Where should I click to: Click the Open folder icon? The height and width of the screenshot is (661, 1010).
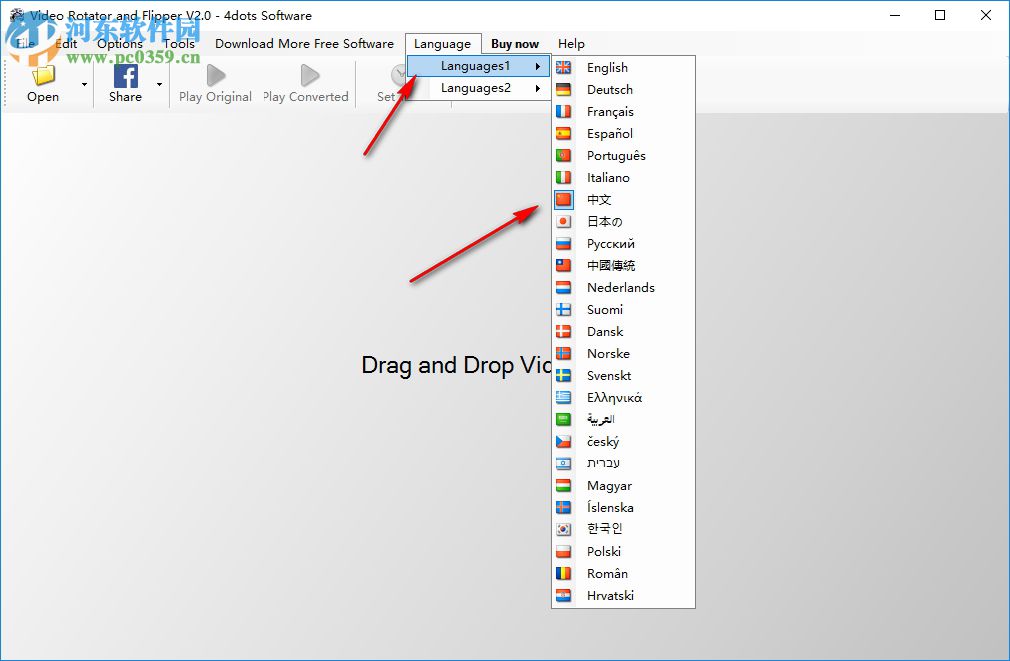click(43, 75)
